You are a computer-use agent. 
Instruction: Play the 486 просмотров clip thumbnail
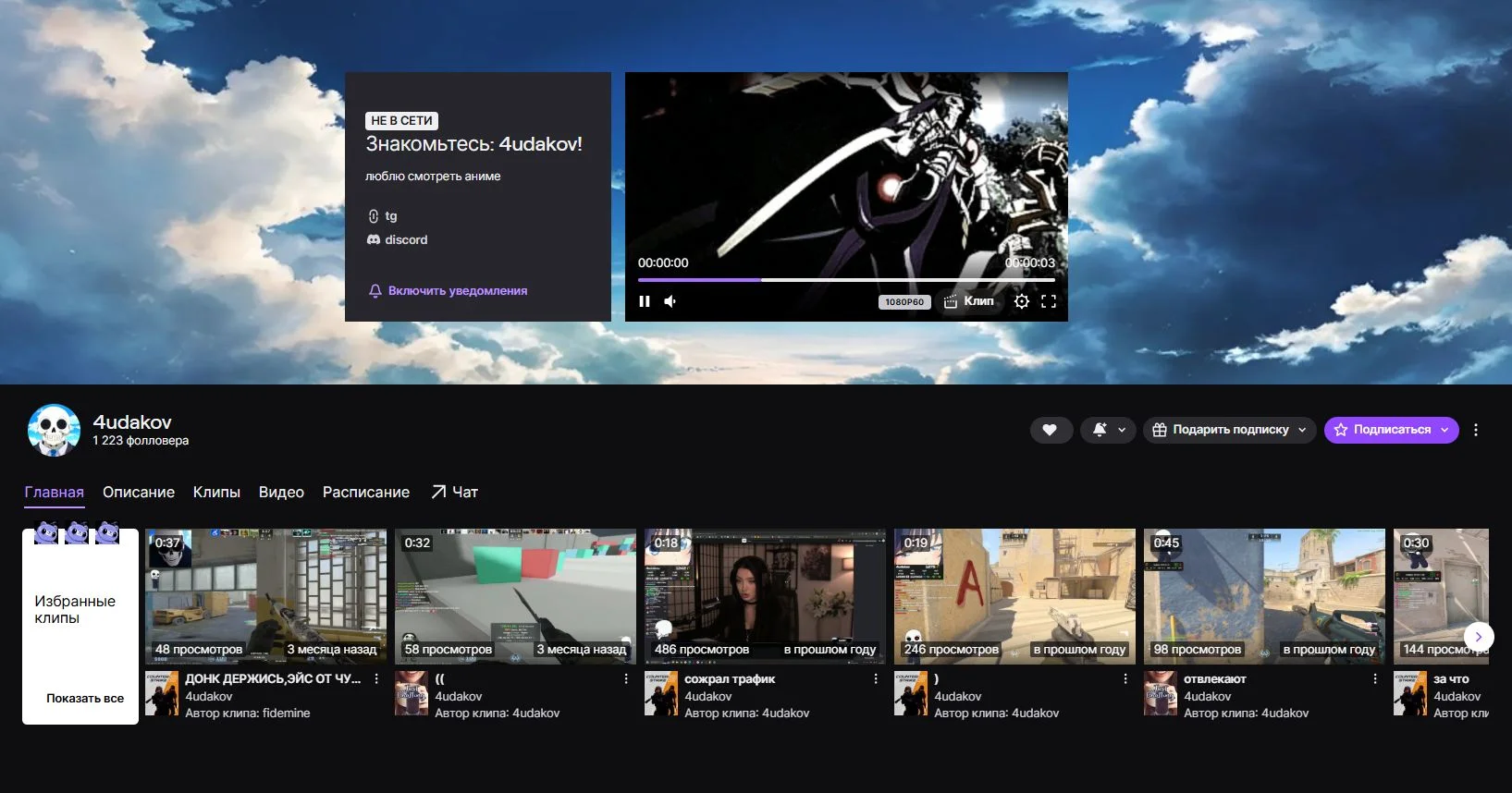tap(766, 596)
